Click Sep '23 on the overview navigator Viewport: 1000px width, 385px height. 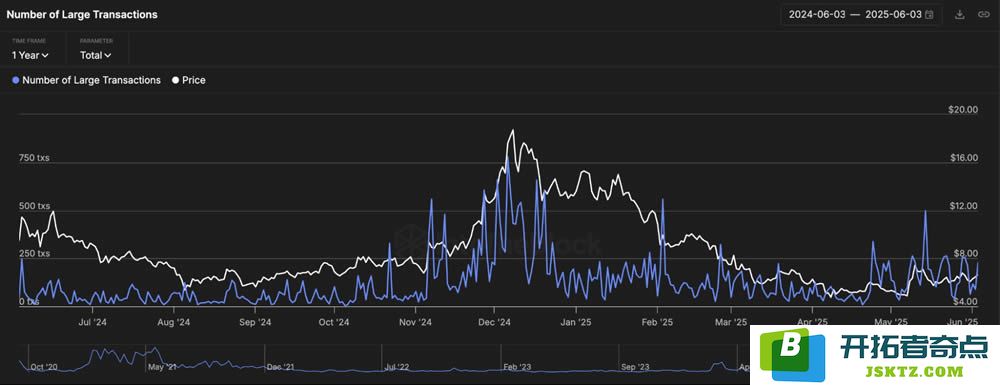[x=635, y=367]
